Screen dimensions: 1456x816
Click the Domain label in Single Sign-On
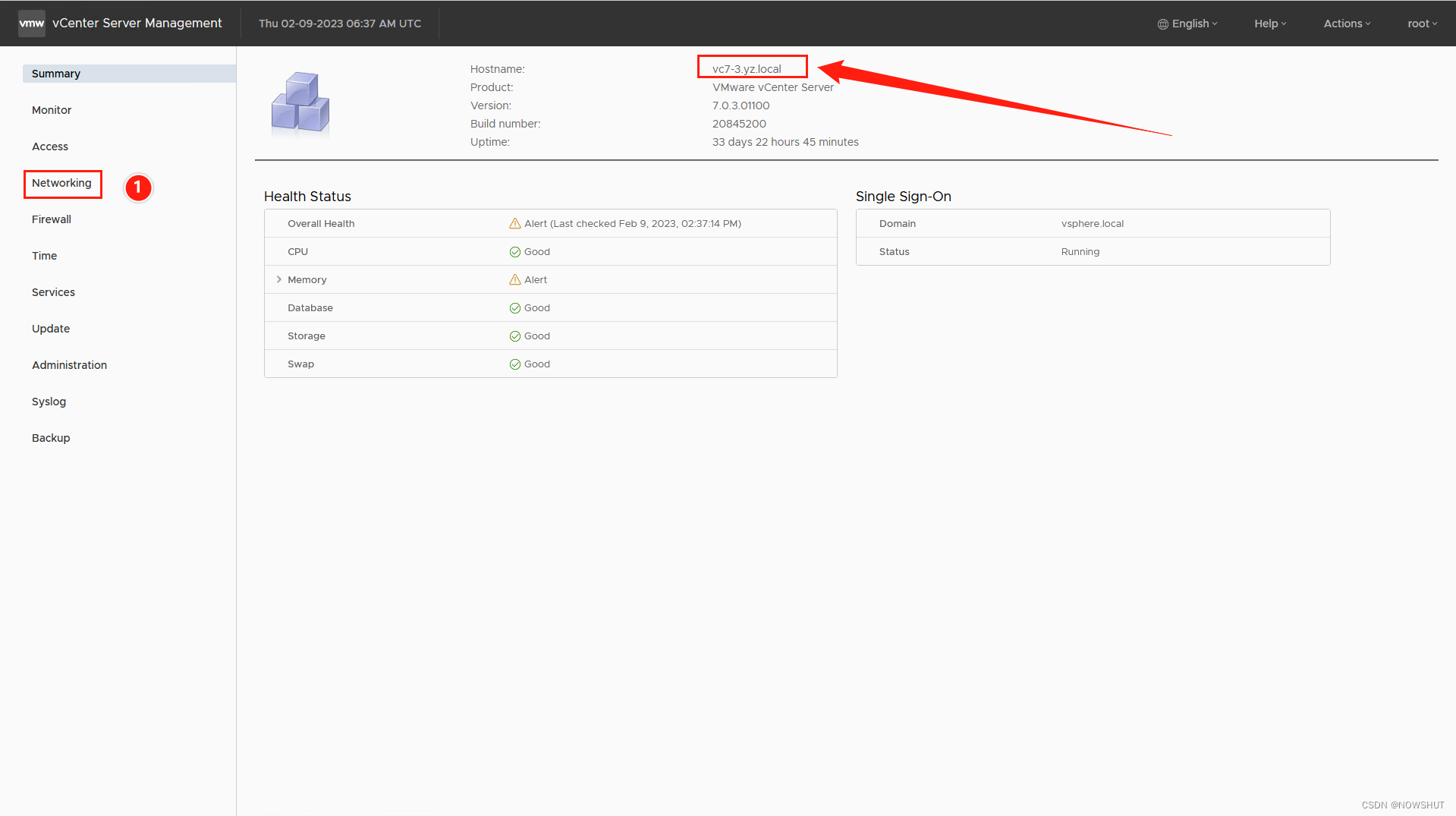[x=897, y=223]
